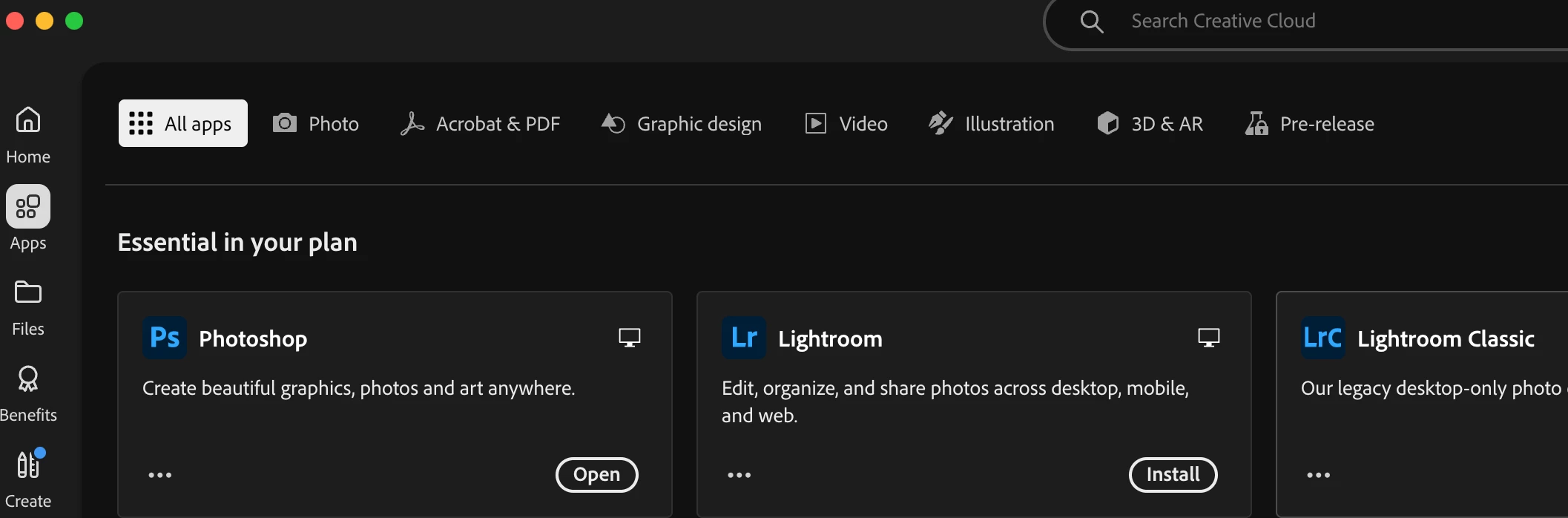The height and width of the screenshot is (518, 1568).
Task: Click 'Our legacy desktop-only photo' description
Action: (1433, 388)
